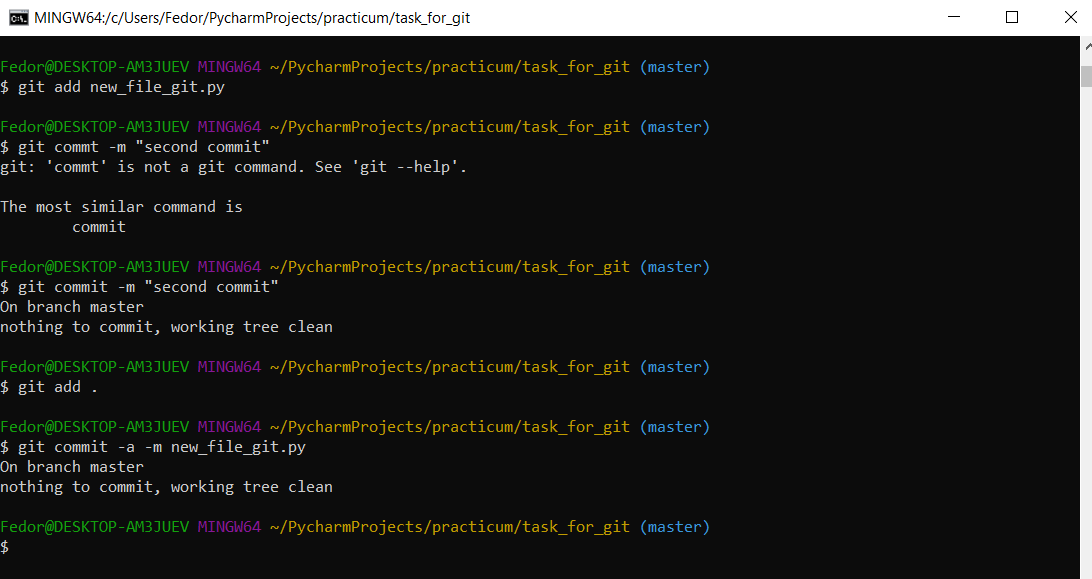Maximize the MINGW64 terminal window
This screenshot has width=1092, height=579.
pos(1012,17)
